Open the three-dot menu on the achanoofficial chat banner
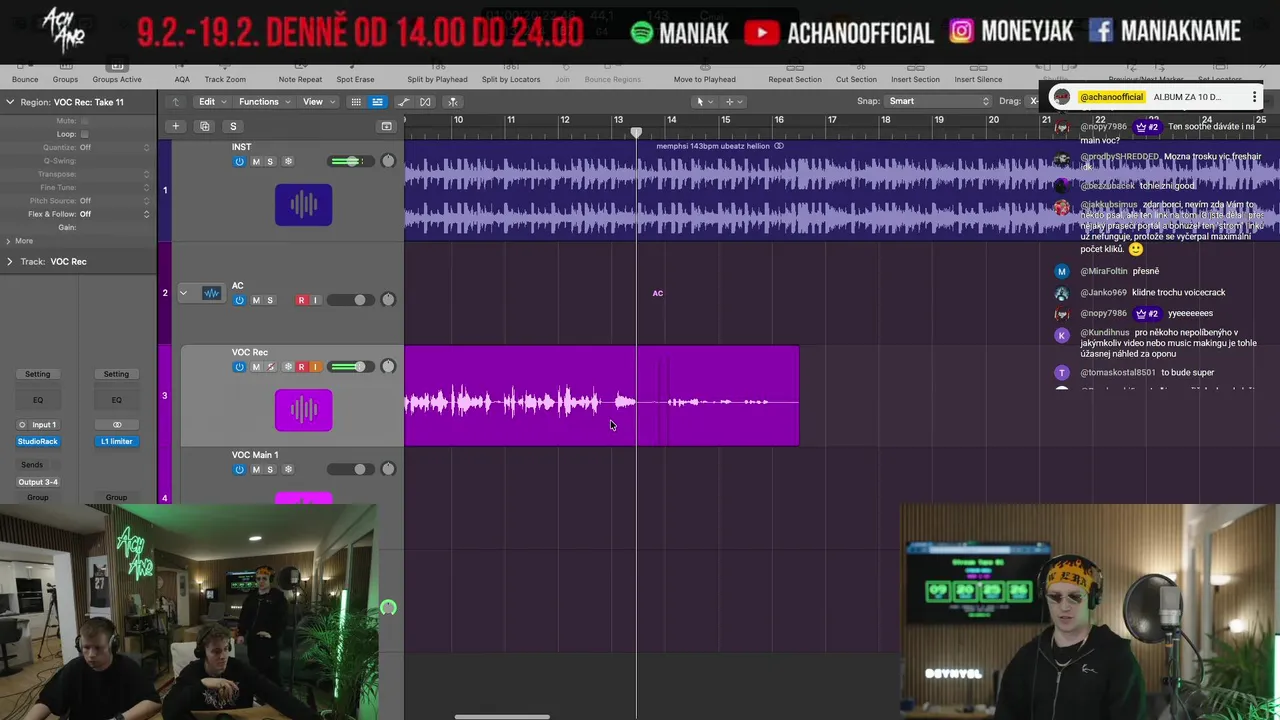The image size is (1280, 720). click(1254, 97)
